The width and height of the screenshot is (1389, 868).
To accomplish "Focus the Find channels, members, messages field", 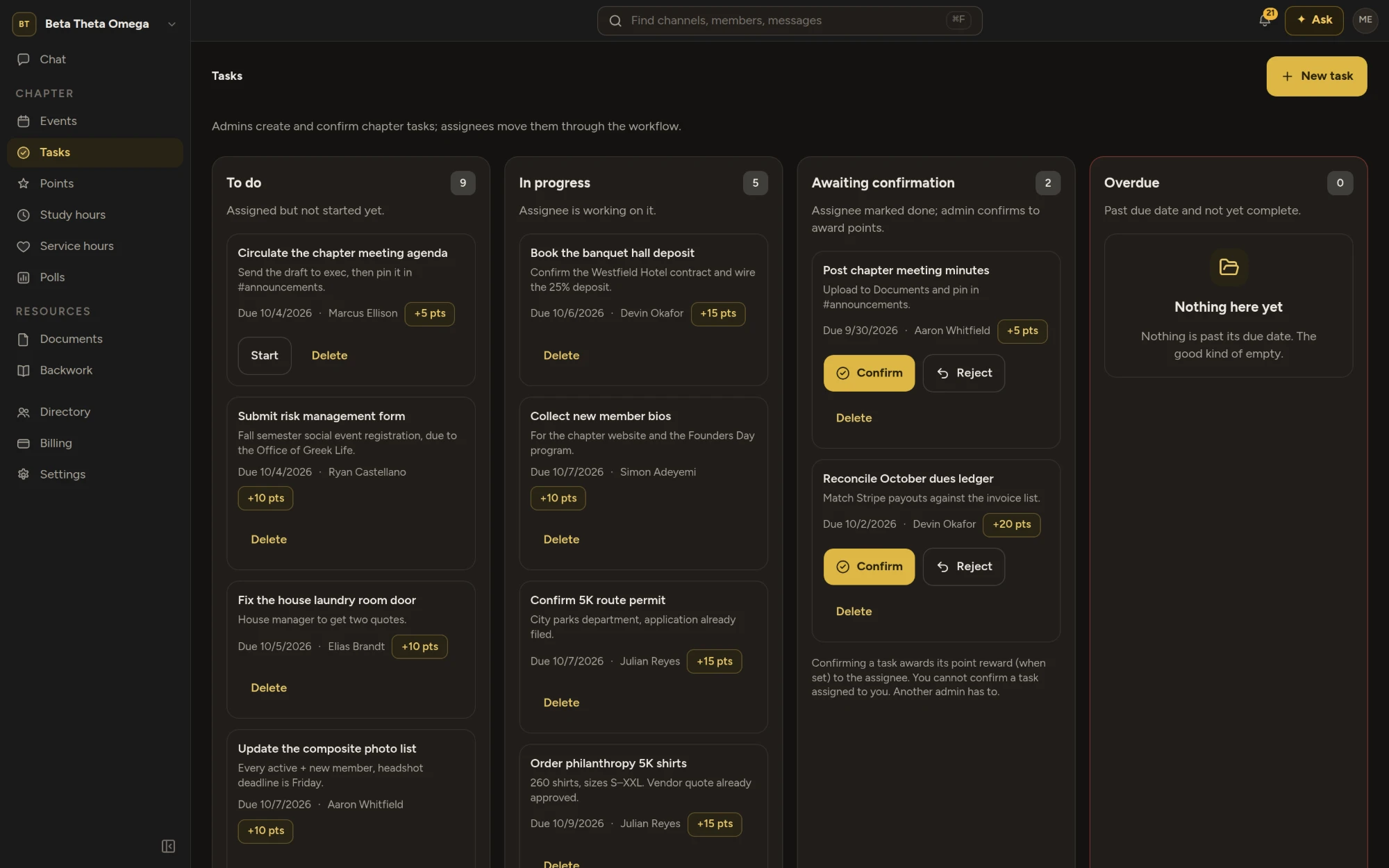I will 790,21.
